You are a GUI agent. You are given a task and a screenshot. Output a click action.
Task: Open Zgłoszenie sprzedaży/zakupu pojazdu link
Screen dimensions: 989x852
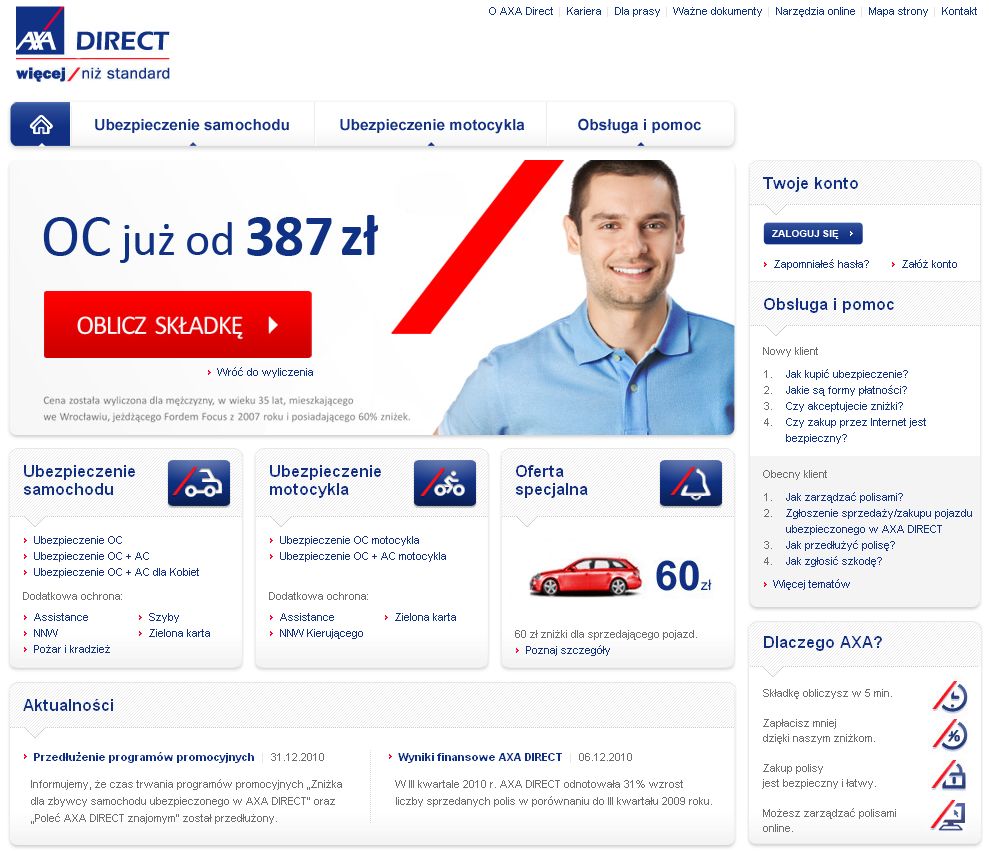[x=879, y=521]
